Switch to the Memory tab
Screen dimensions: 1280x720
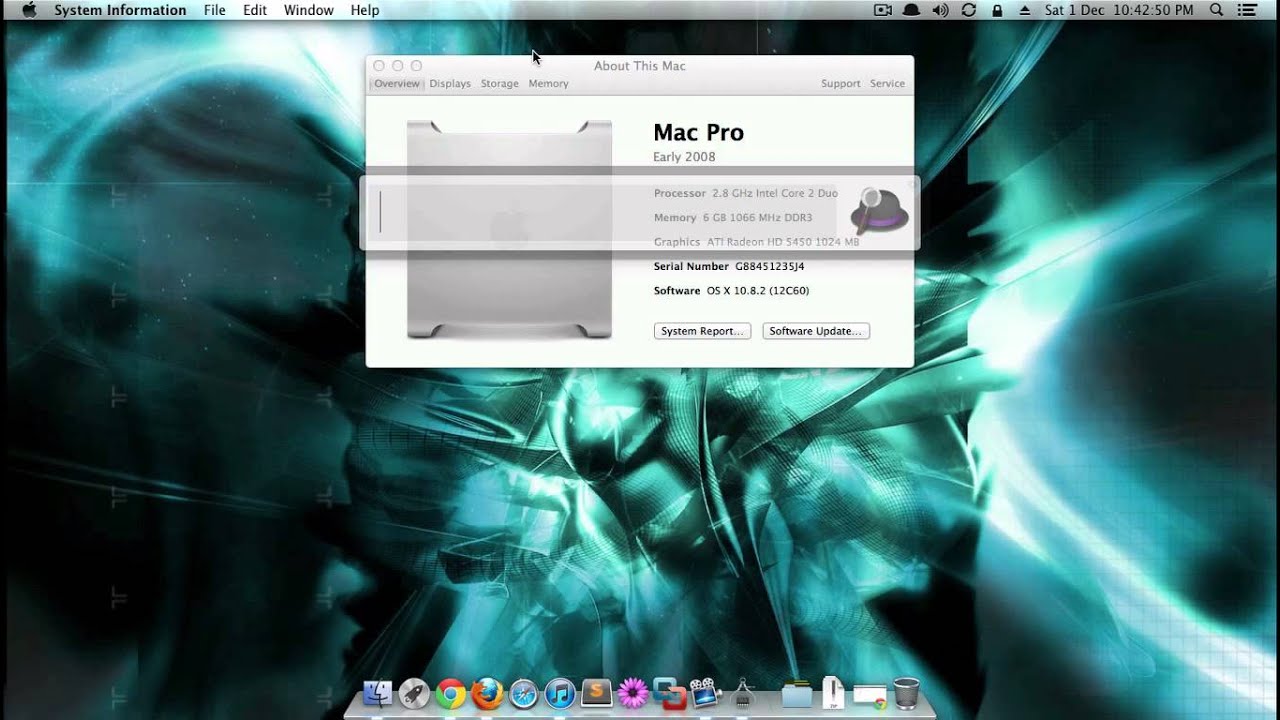[548, 84]
